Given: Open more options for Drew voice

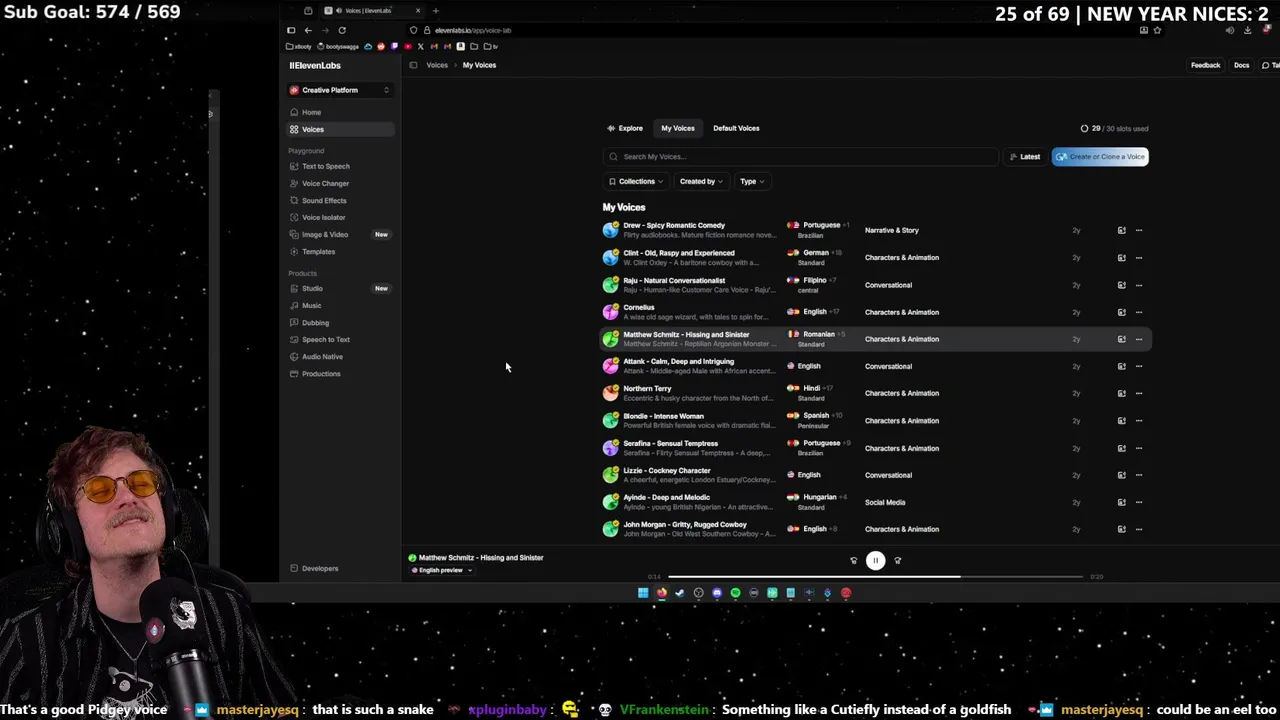Looking at the screenshot, I should click(1138, 230).
